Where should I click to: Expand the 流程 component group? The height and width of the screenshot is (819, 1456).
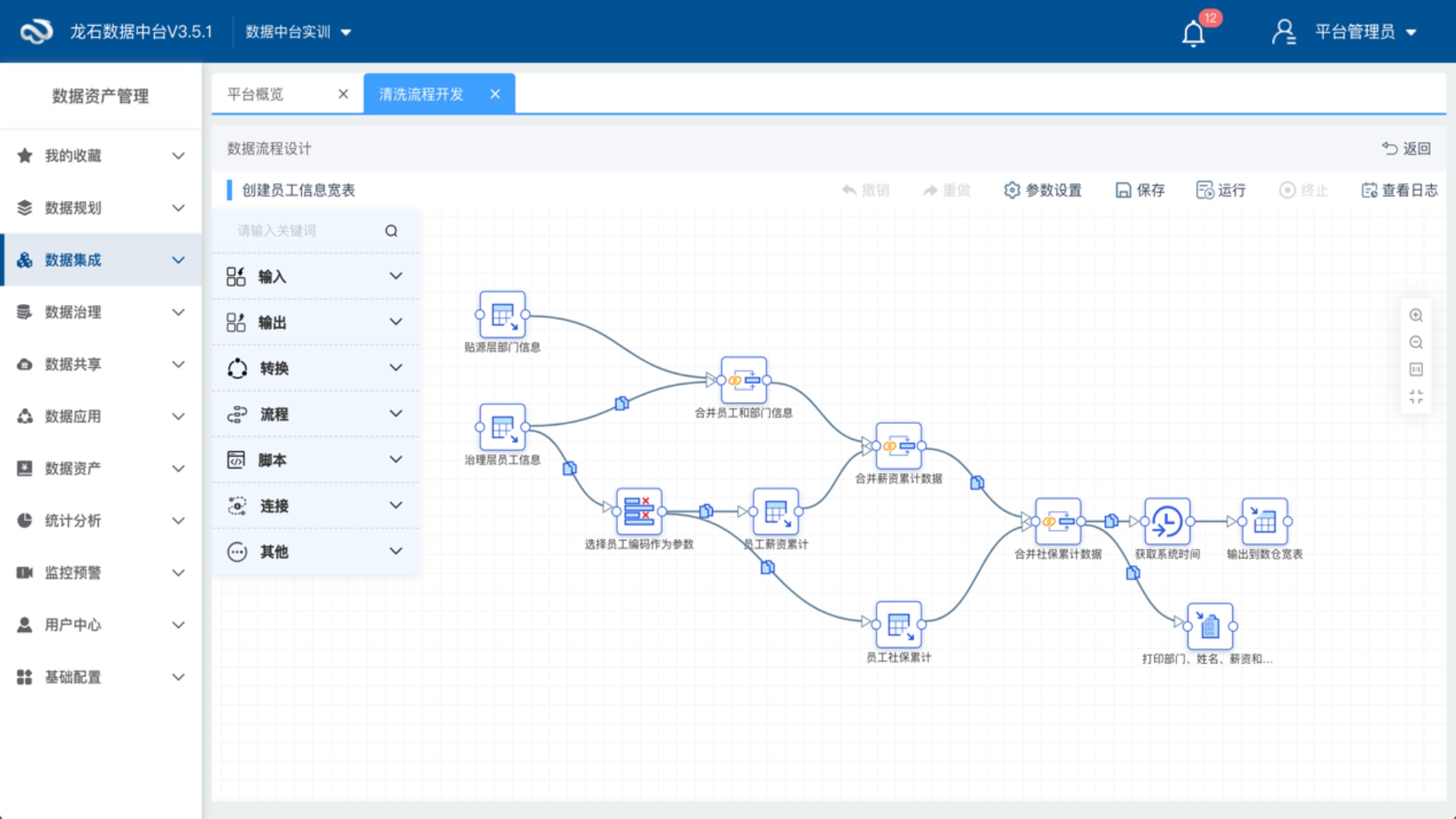click(x=315, y=414)
